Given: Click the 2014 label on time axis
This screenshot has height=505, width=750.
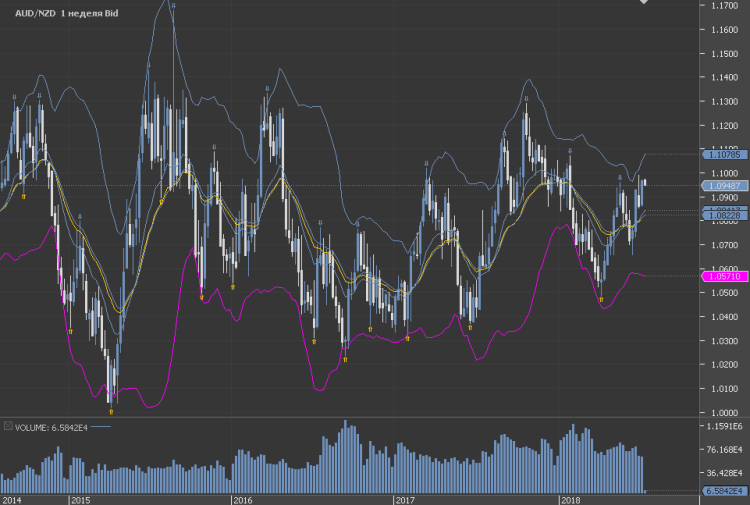Looking at the screenshot, I should (11, 501).
